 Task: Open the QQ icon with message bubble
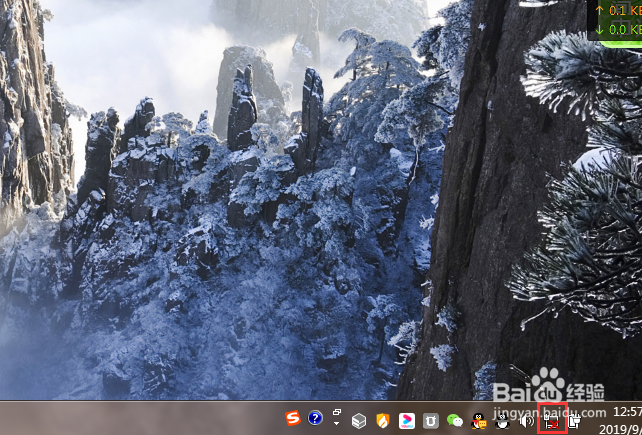coord(479,421)
